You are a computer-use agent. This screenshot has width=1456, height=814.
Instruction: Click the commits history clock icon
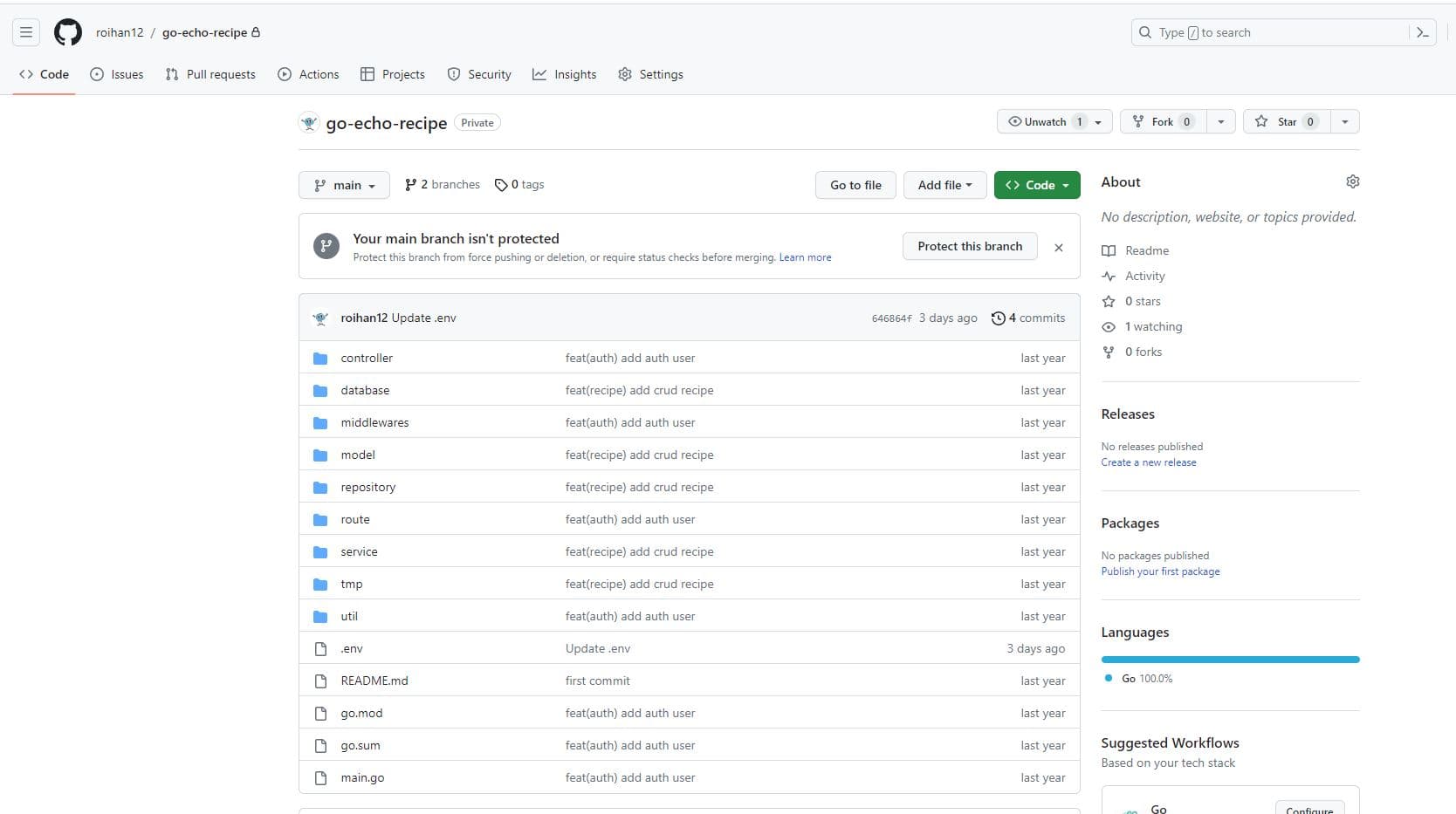tap(998, 318)
